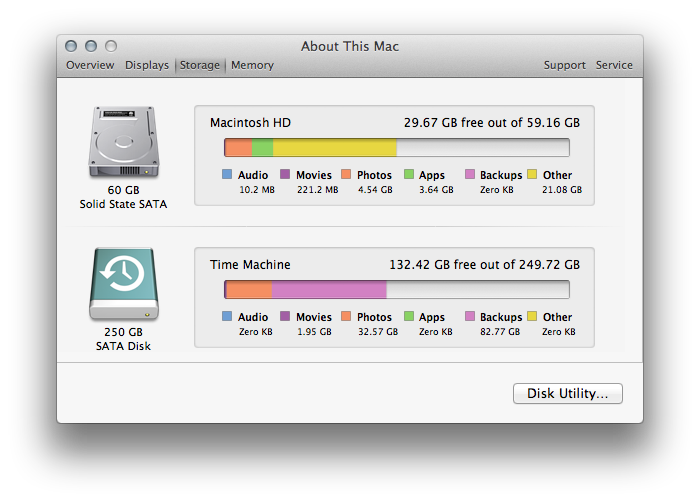This screenshot has width=700, height=502.
Task: Click the '221.2 MB' movies value
Action: pos(318,190)
